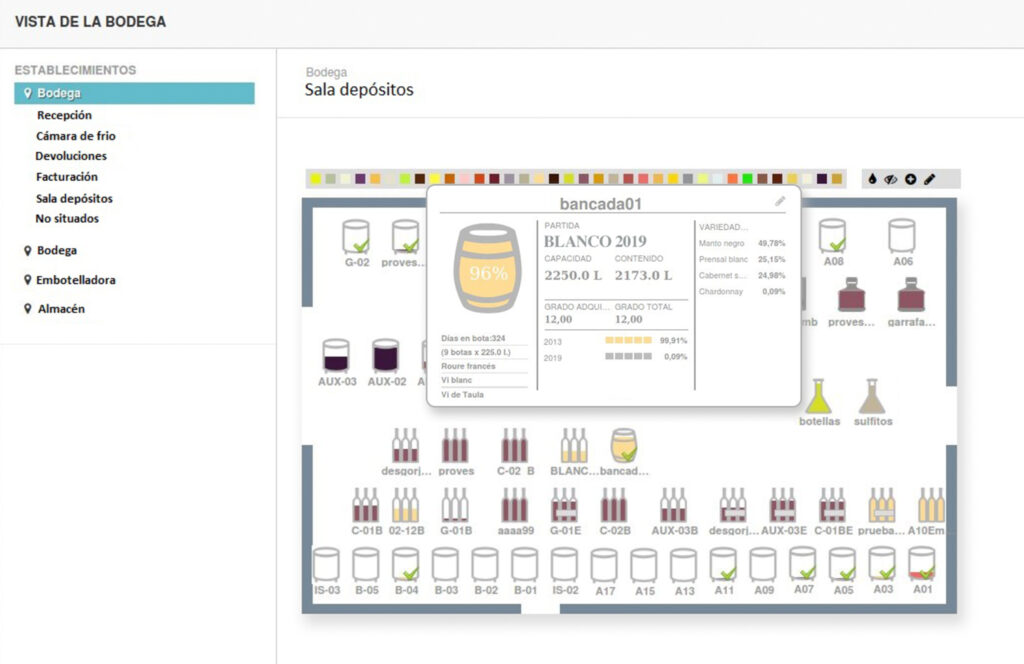Select the botellas flask icon
1024x664 pixels.
pyautogui.click(x=819, y=397)
